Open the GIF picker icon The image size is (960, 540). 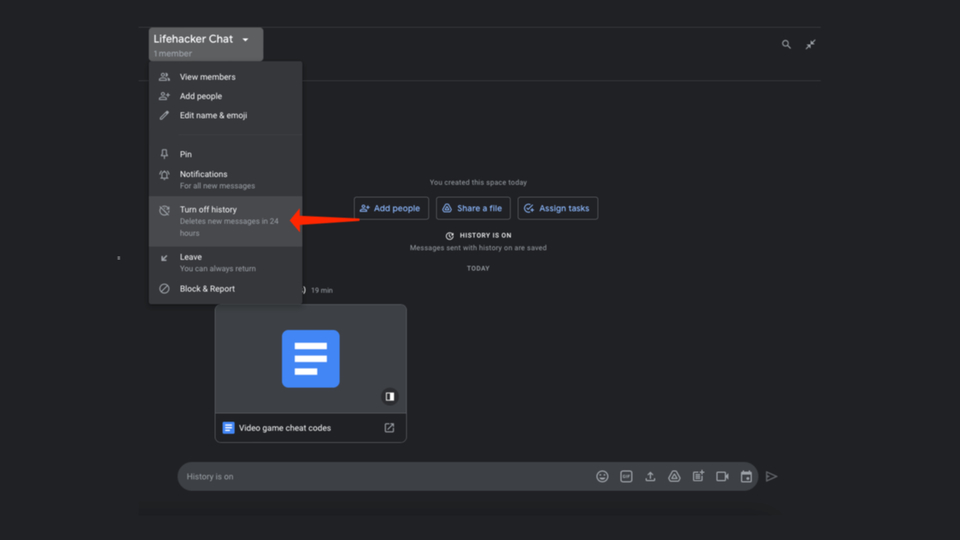tap(626, 476)
